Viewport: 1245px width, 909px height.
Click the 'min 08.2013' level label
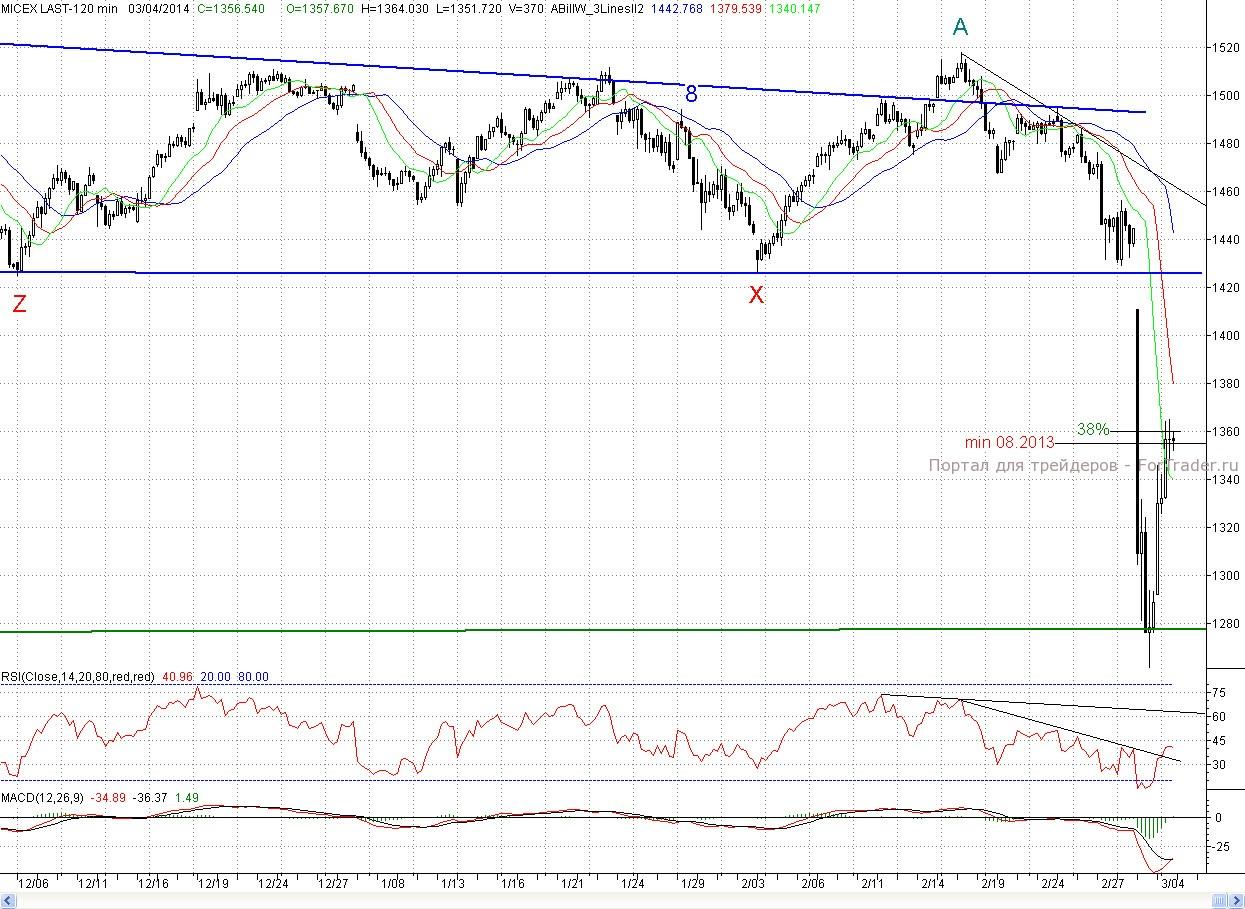(x=1009, y=442)
